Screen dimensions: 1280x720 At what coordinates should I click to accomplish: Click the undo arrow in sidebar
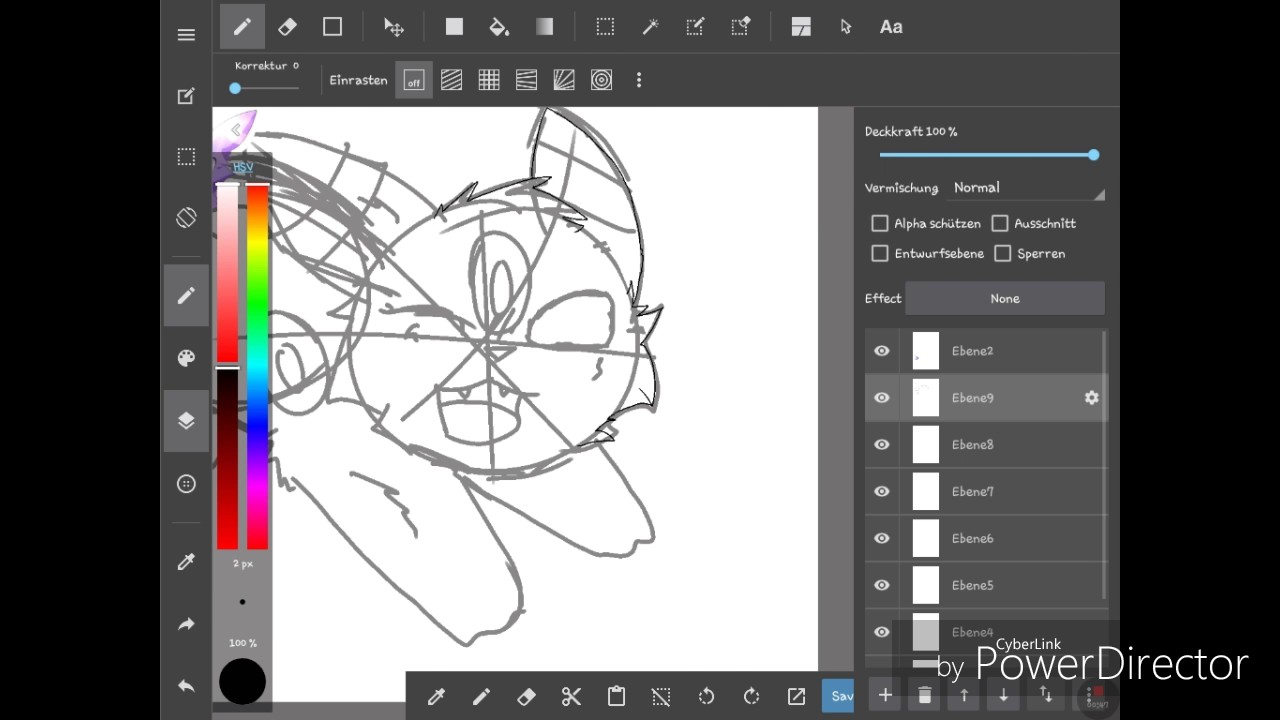(186, 686)
